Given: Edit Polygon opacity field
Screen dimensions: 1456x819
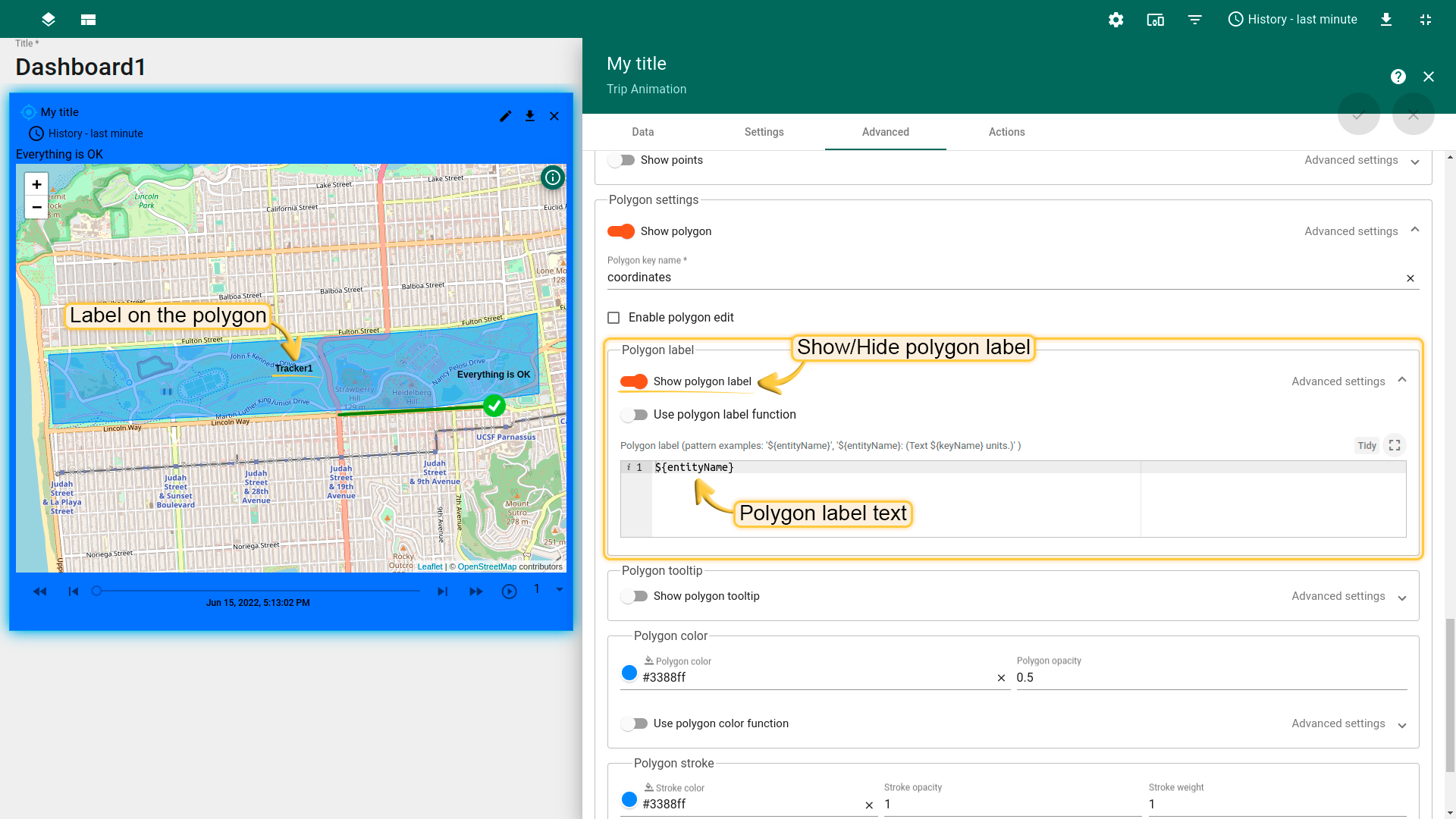Looking at the screenshot, I should (1212, 678).
